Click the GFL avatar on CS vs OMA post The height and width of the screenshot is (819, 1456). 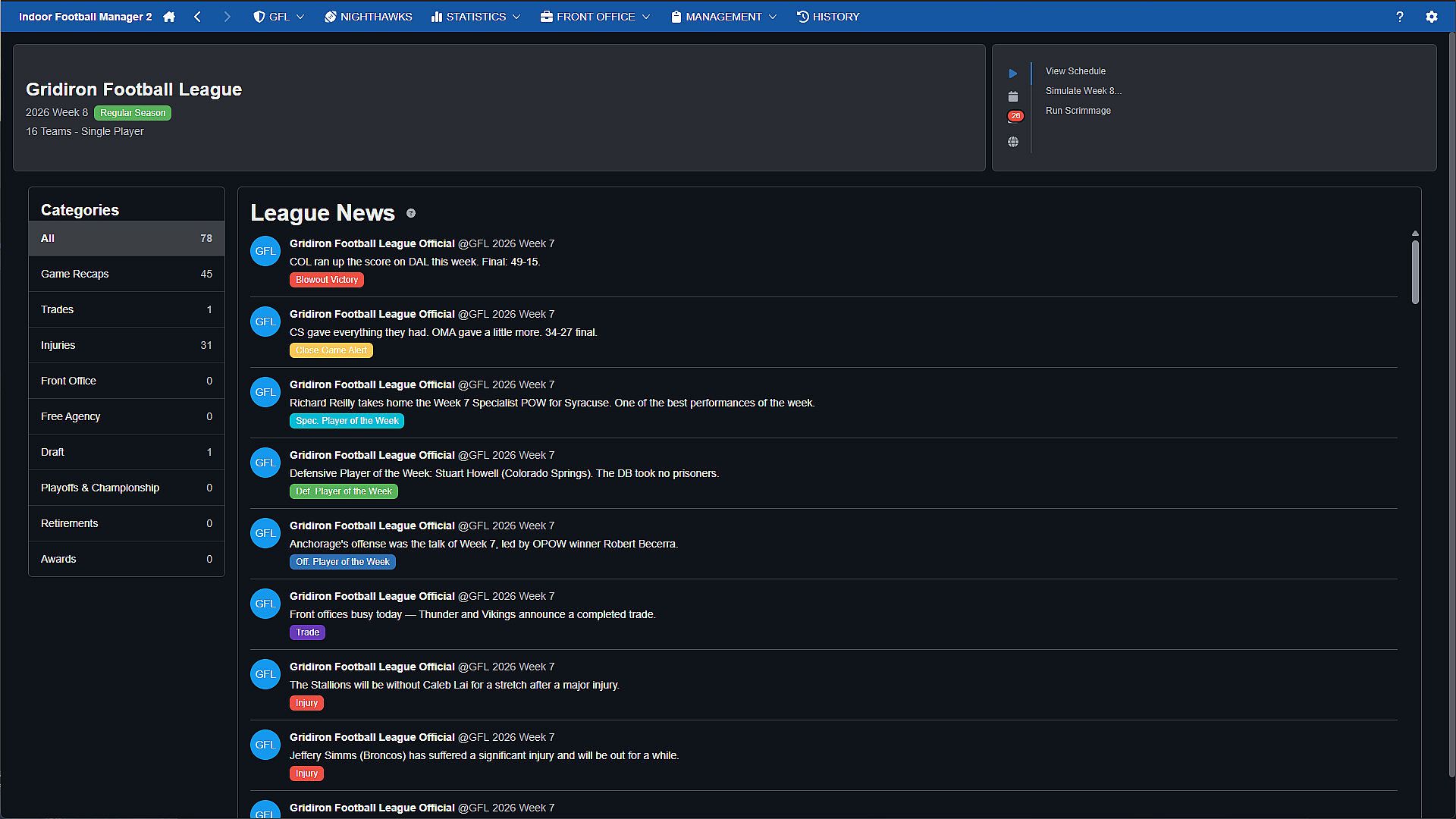click(265, 322)
